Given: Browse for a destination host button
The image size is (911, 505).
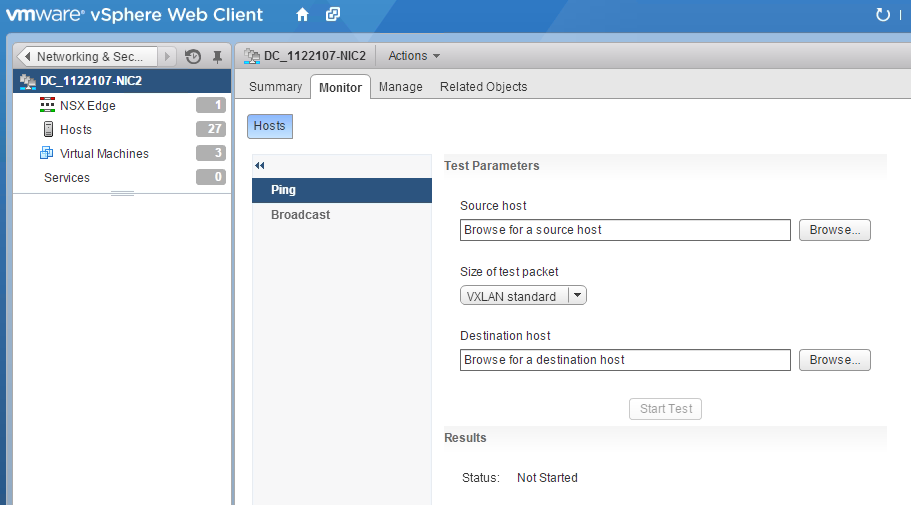Looking at the screenshot, I should 834,360.
